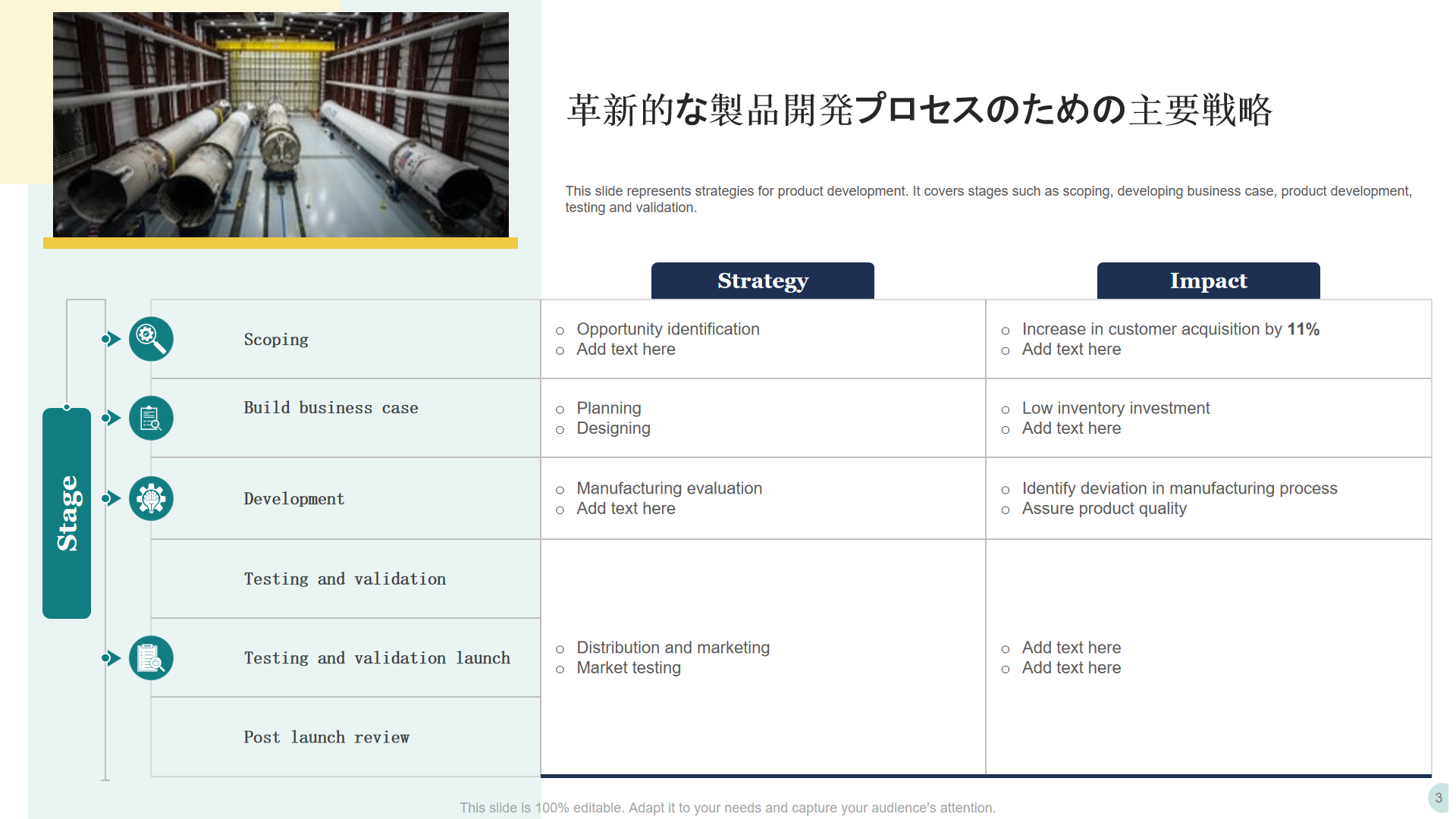Click the arrow marker beside Scoping icon

[111, 339]
